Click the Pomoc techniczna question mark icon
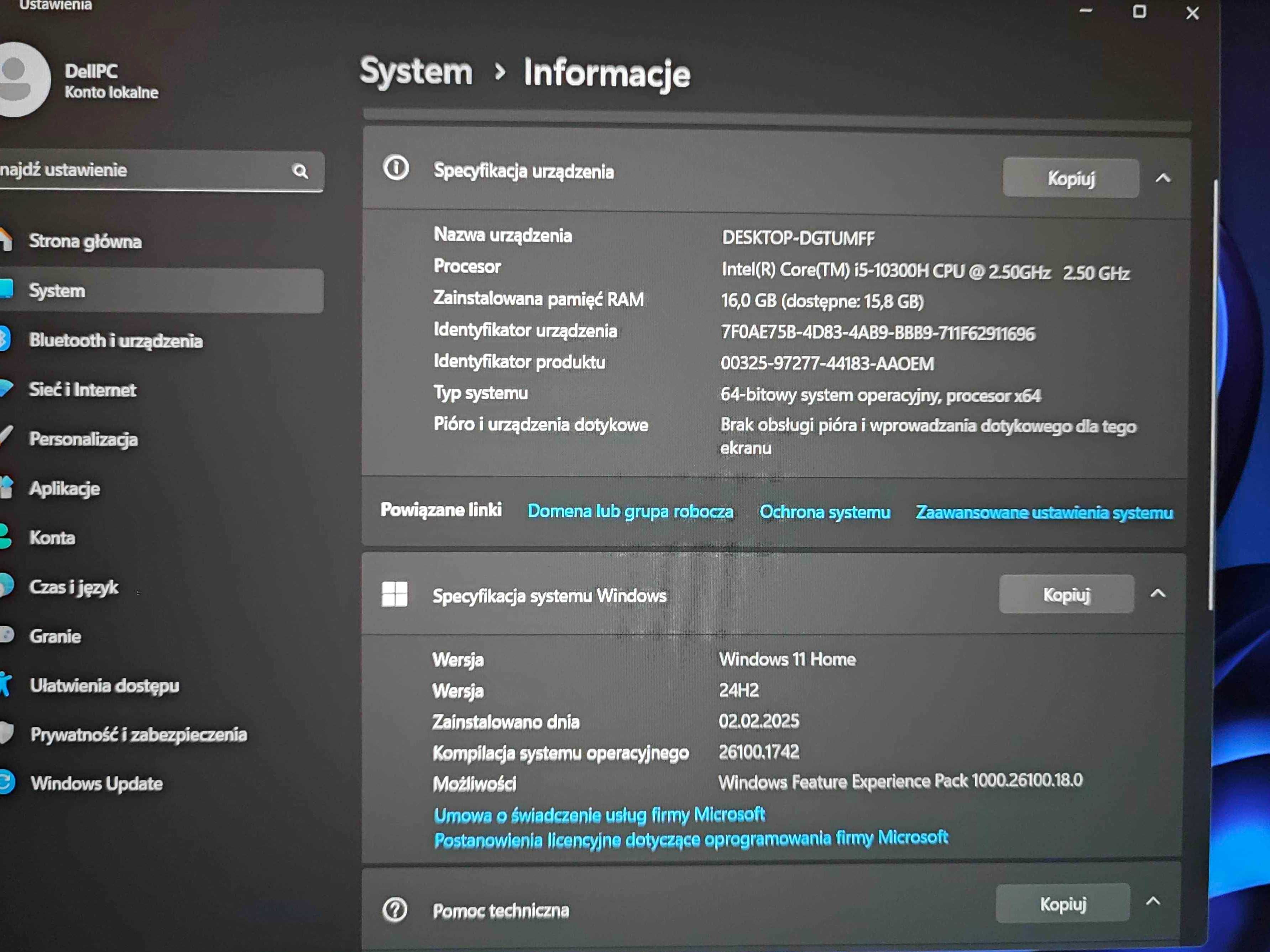This screenshot has width=1270, height=952. coord(395,910)
